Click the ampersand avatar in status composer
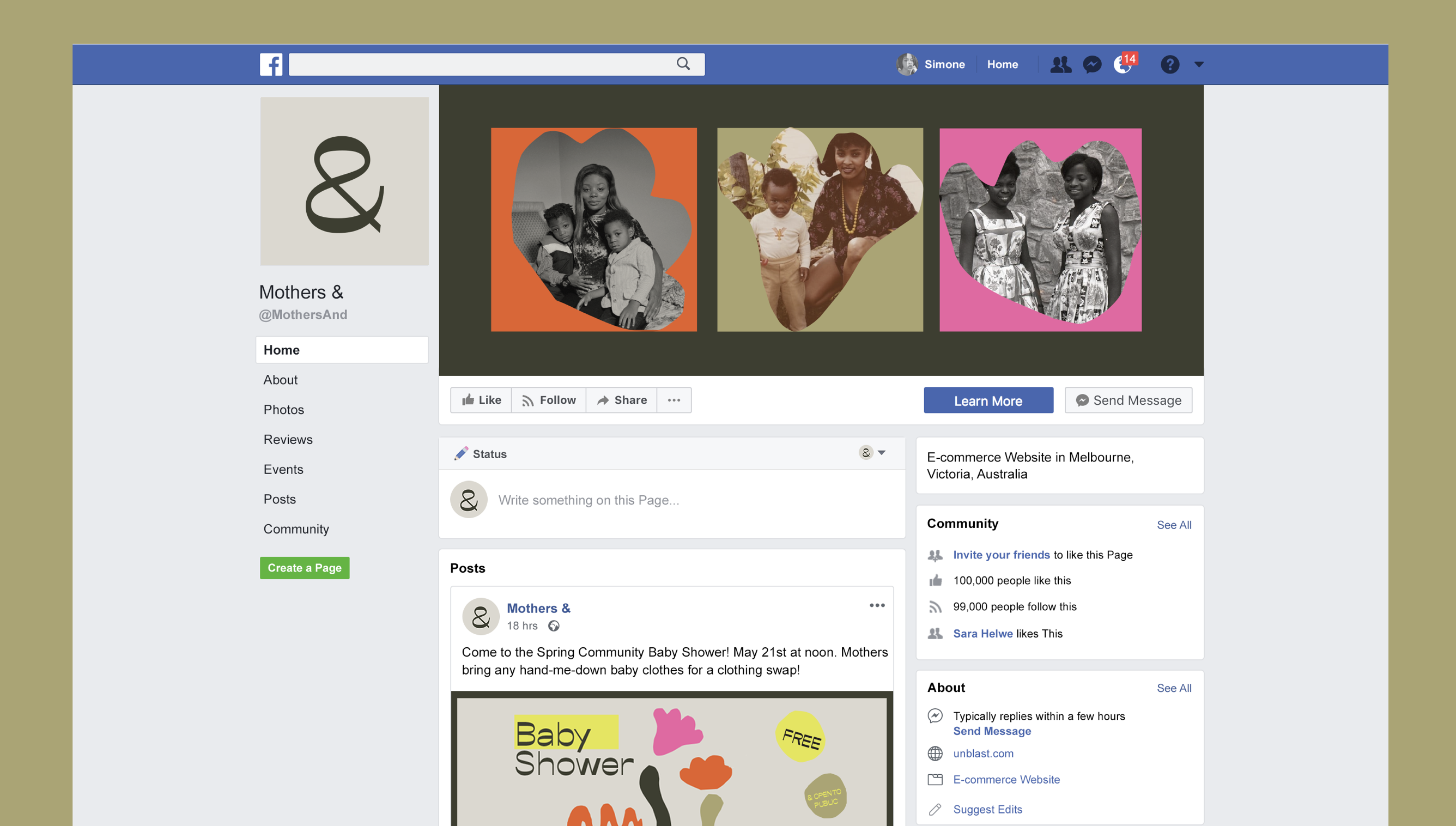Viewport: 1456px width, 826px height. (469, 500)
